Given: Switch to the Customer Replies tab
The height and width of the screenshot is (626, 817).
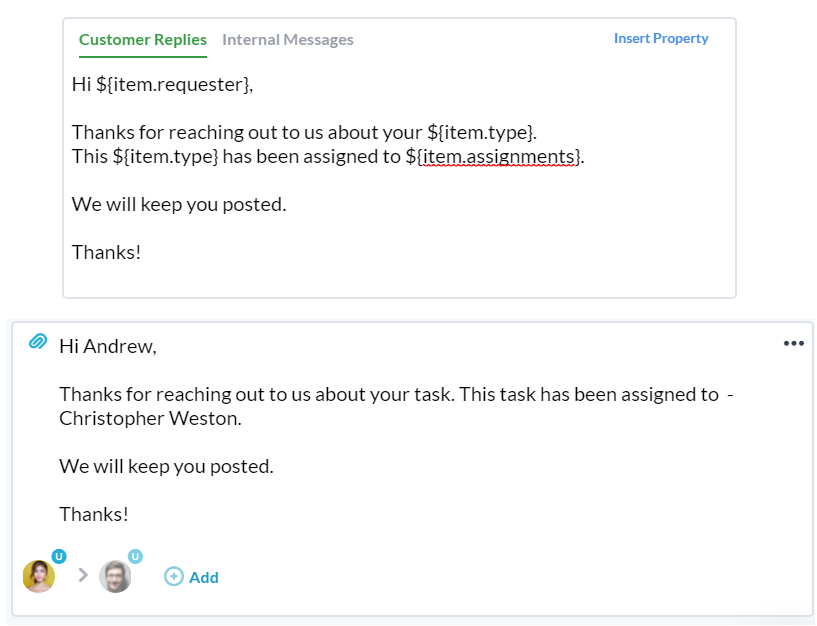Looking at the screenshot, I should click(143, 40).
